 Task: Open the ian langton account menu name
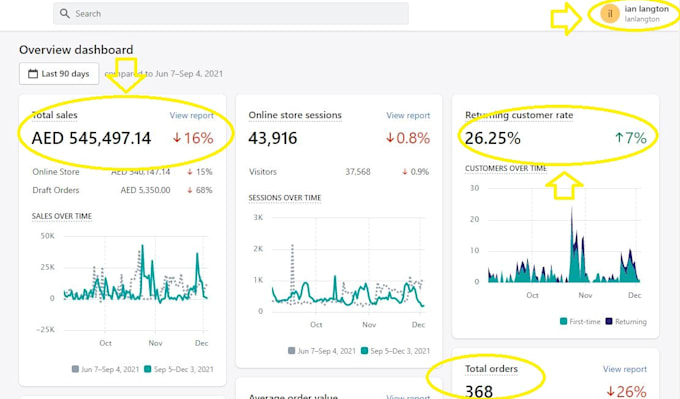646,9
